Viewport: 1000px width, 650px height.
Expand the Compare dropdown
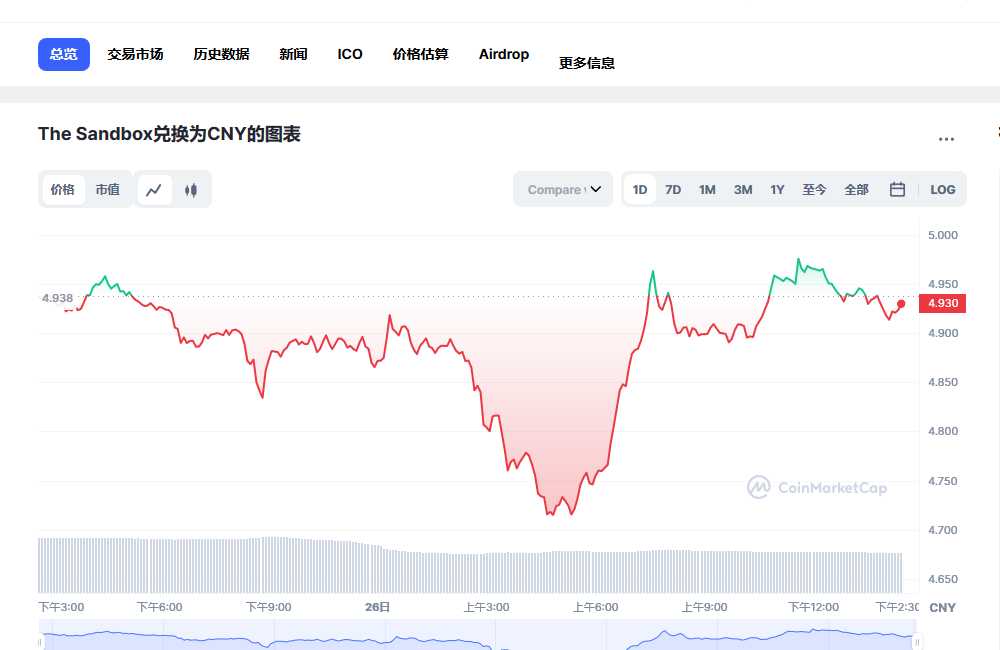coord(563,189)
